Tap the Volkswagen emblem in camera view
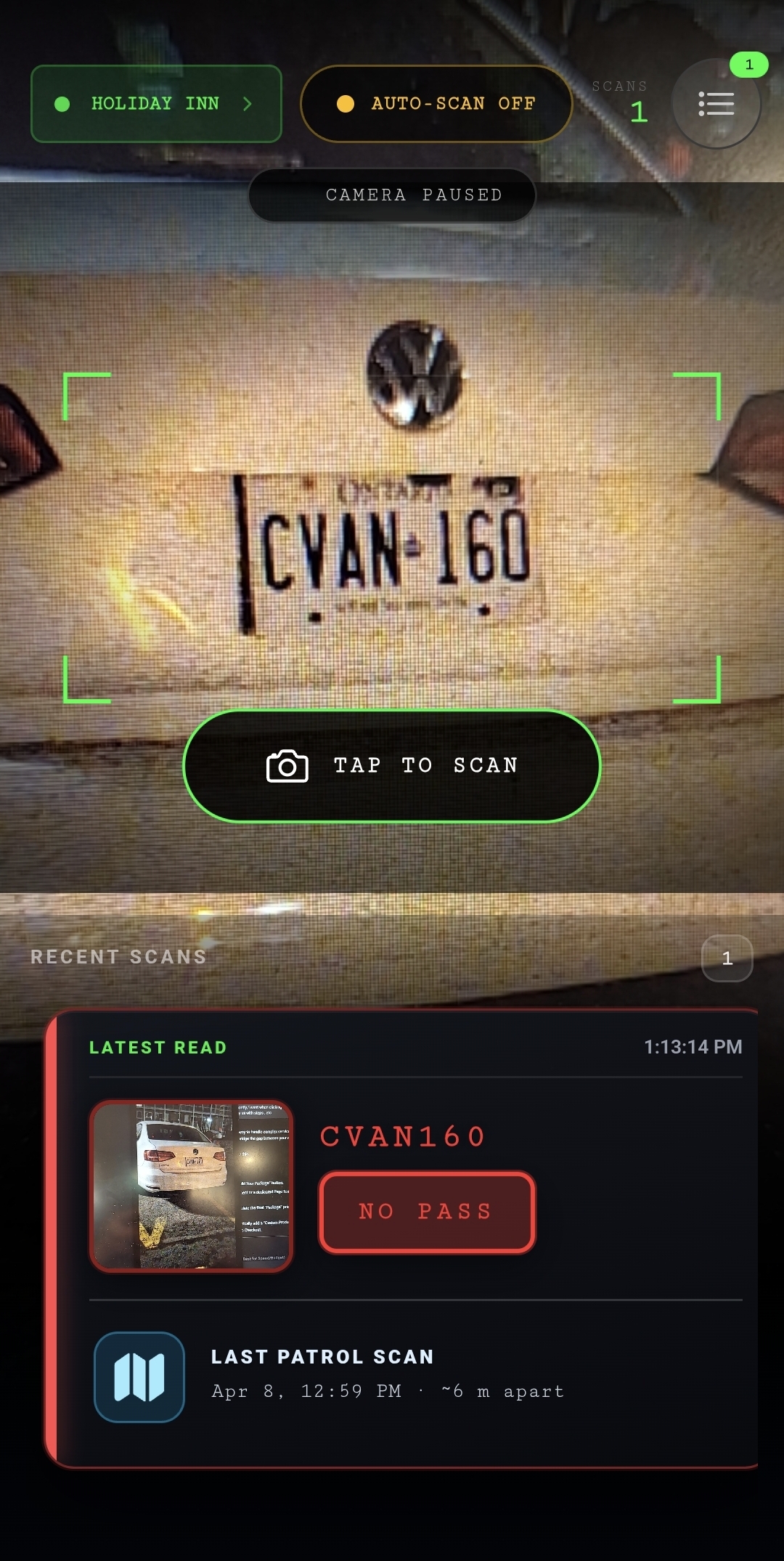The width and height of the screenshot is (784, 1561). coord(415,375)
